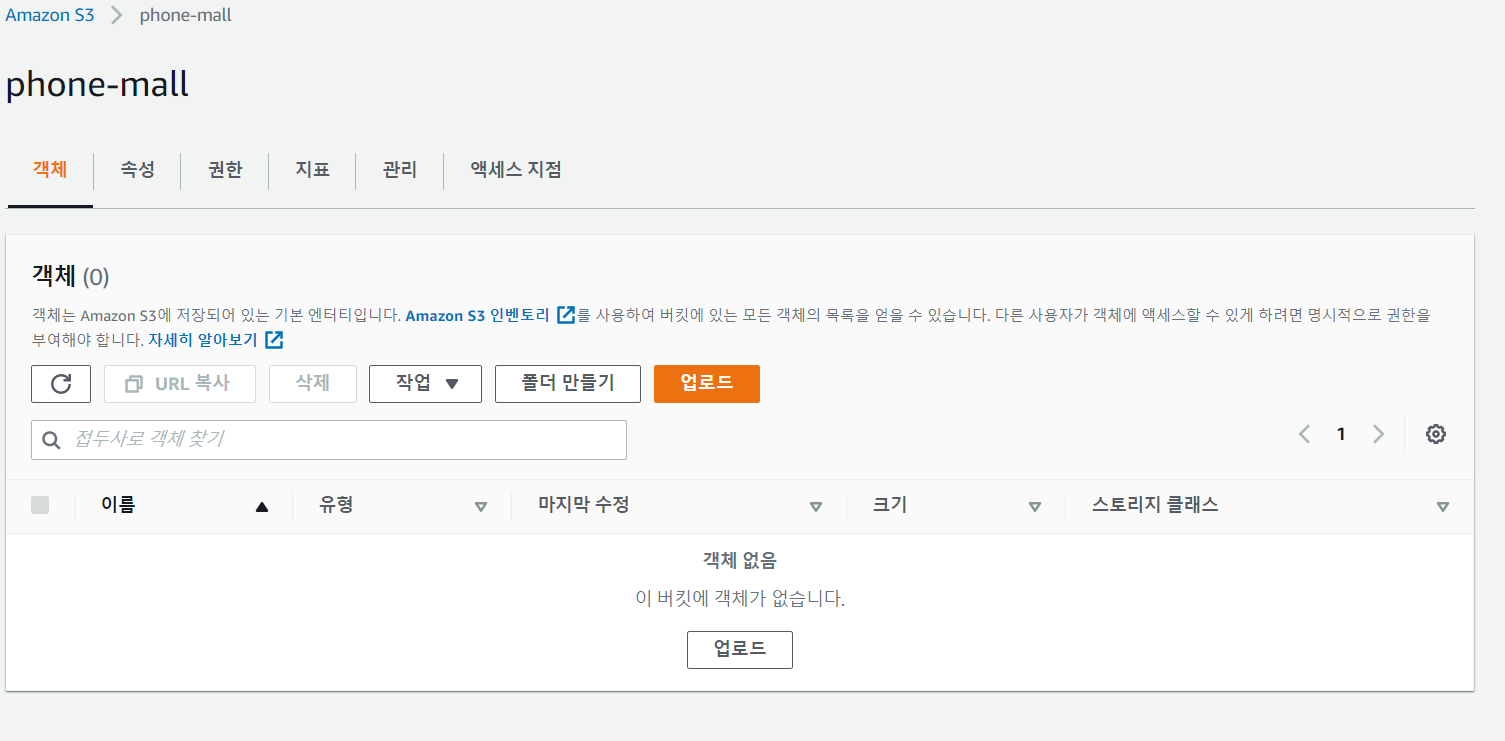This screenshot has height=741, width=1505.
Task: Select the 액세스 지점 tab
Action: pyautogui.click(x=516, y=170)
